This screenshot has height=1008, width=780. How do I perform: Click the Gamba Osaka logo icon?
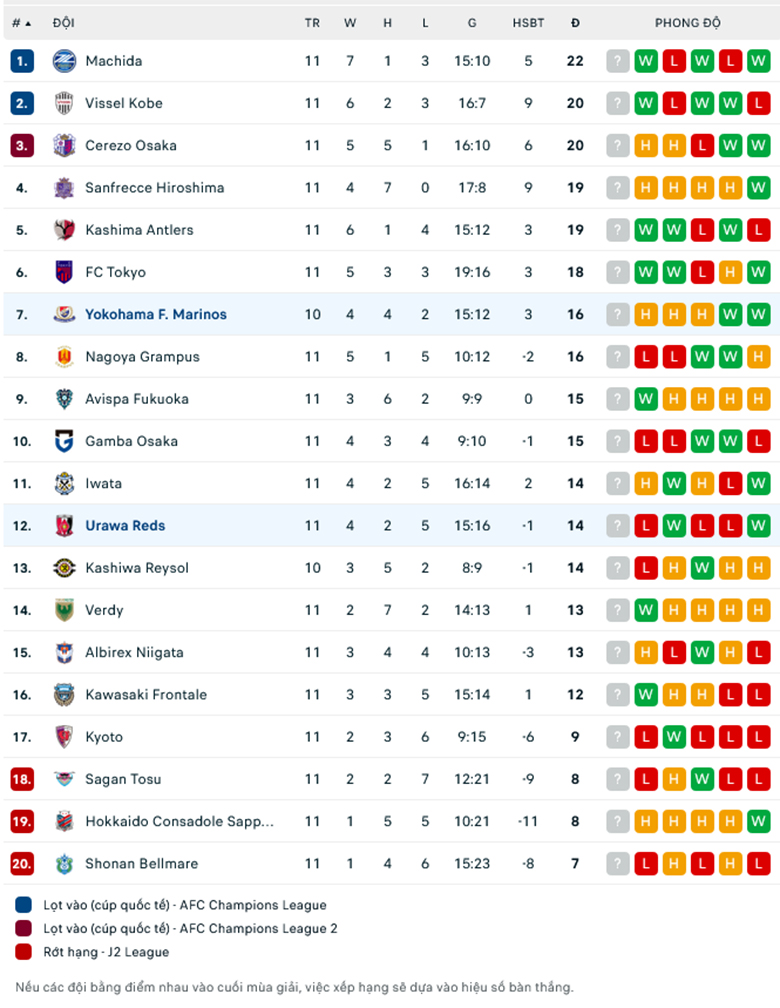[x=64, y=441]
